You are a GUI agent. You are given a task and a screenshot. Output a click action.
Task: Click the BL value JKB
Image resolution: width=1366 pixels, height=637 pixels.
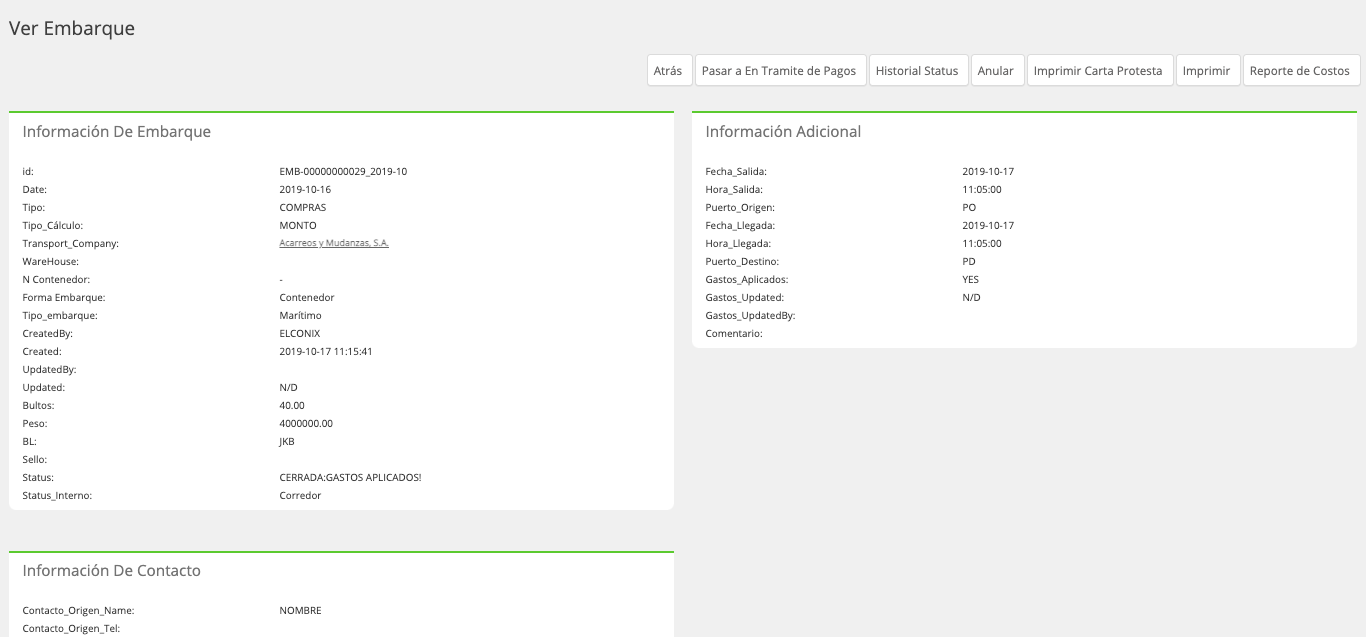(287, 441)
